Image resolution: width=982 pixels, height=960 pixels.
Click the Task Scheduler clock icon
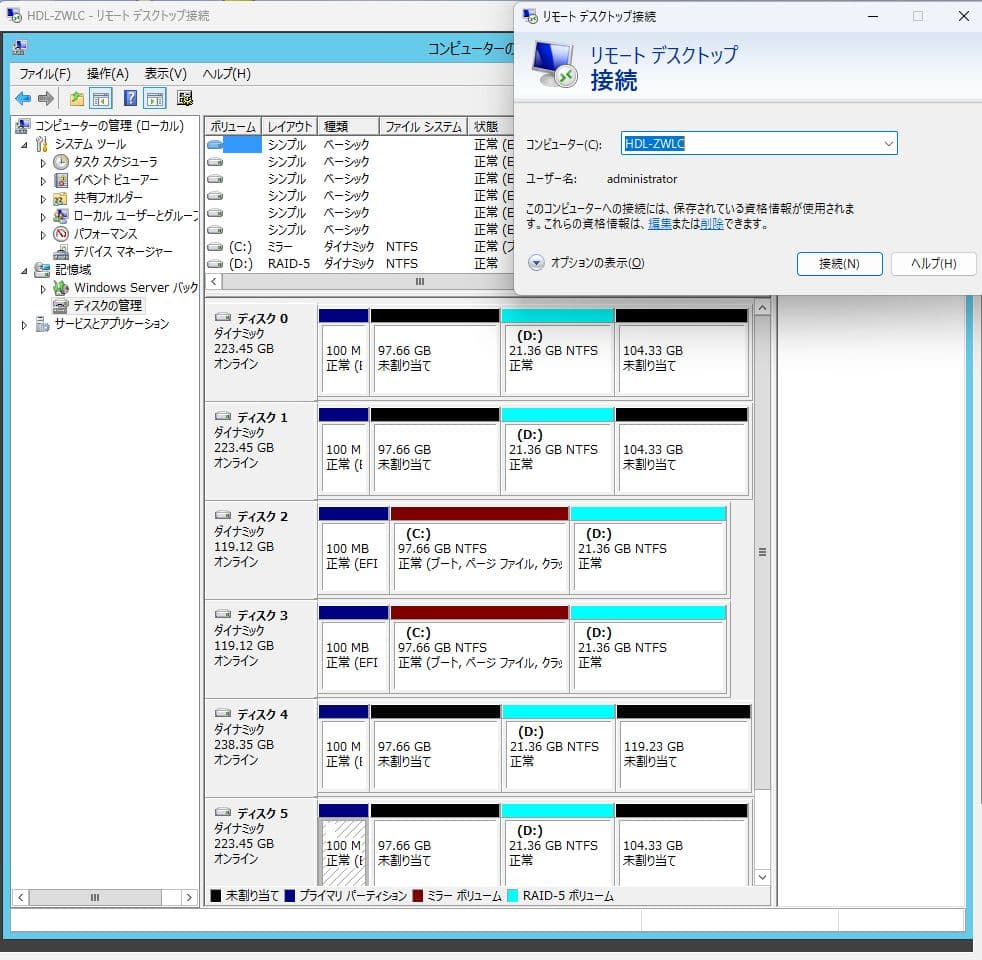[x=61, y=162]
